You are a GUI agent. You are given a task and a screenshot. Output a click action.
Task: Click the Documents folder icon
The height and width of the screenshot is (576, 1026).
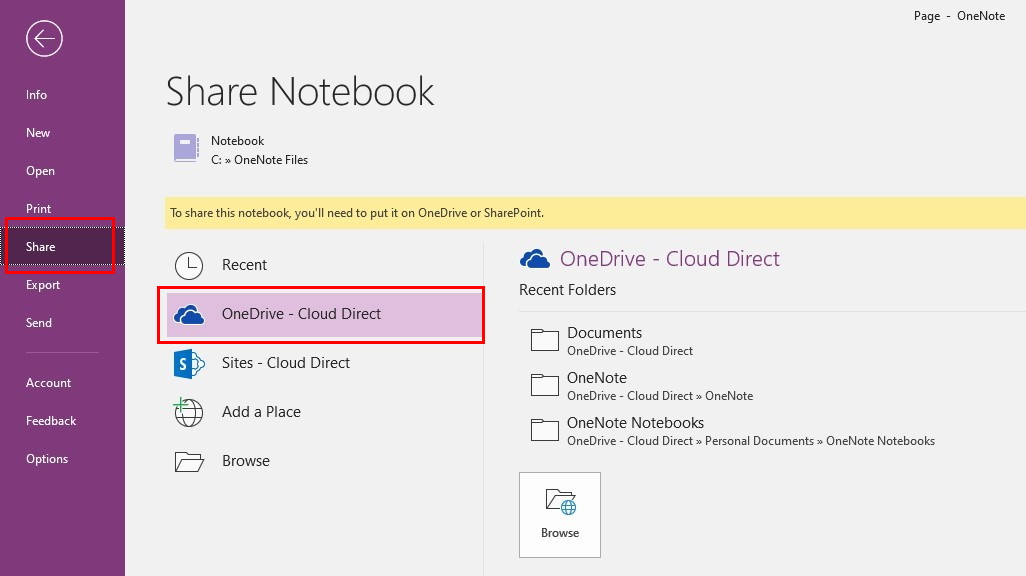point(544,340)
